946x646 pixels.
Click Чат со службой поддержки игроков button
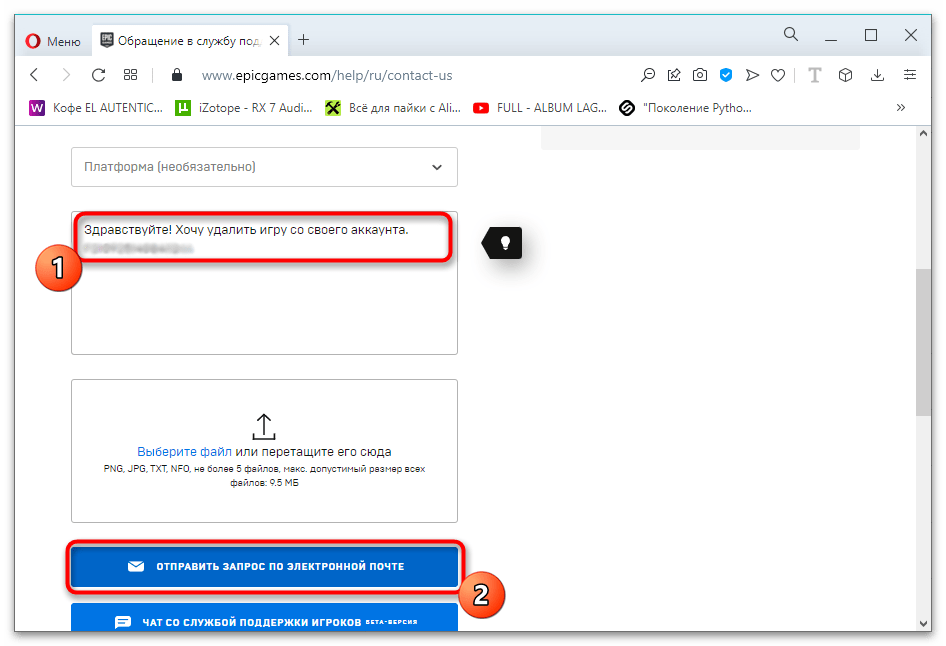tap(264, 618)
